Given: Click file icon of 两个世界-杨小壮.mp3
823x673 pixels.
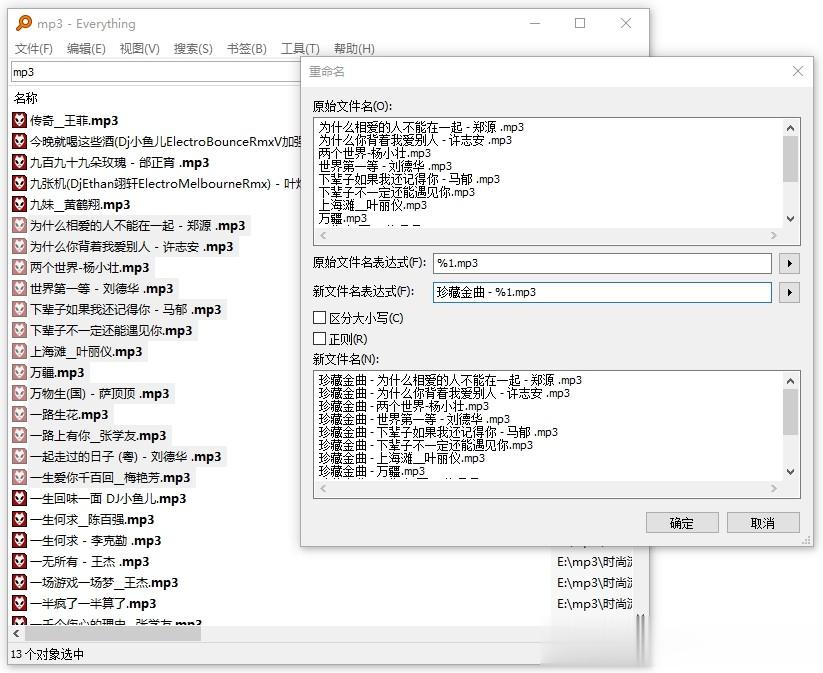Looking at the screenshot, I should point(19,267).
